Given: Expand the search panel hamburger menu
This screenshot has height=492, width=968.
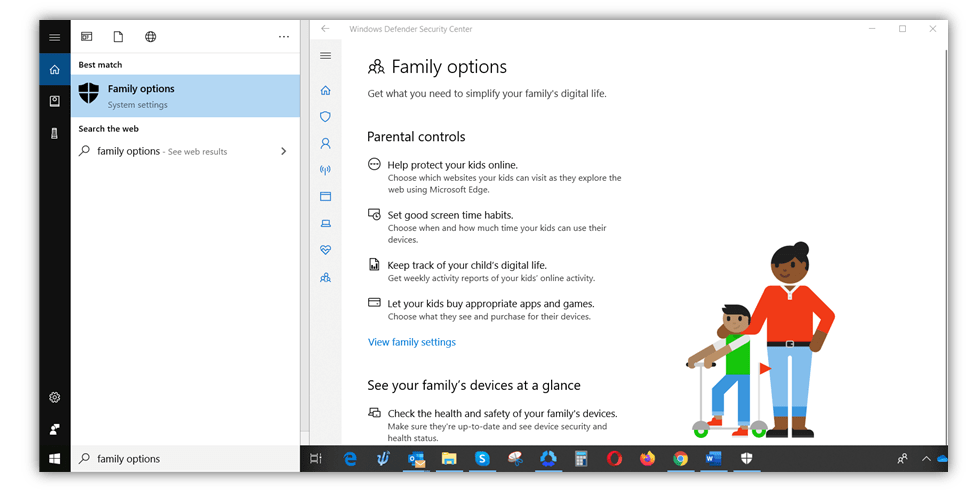Looking at the screenshot, I should 54,37.
